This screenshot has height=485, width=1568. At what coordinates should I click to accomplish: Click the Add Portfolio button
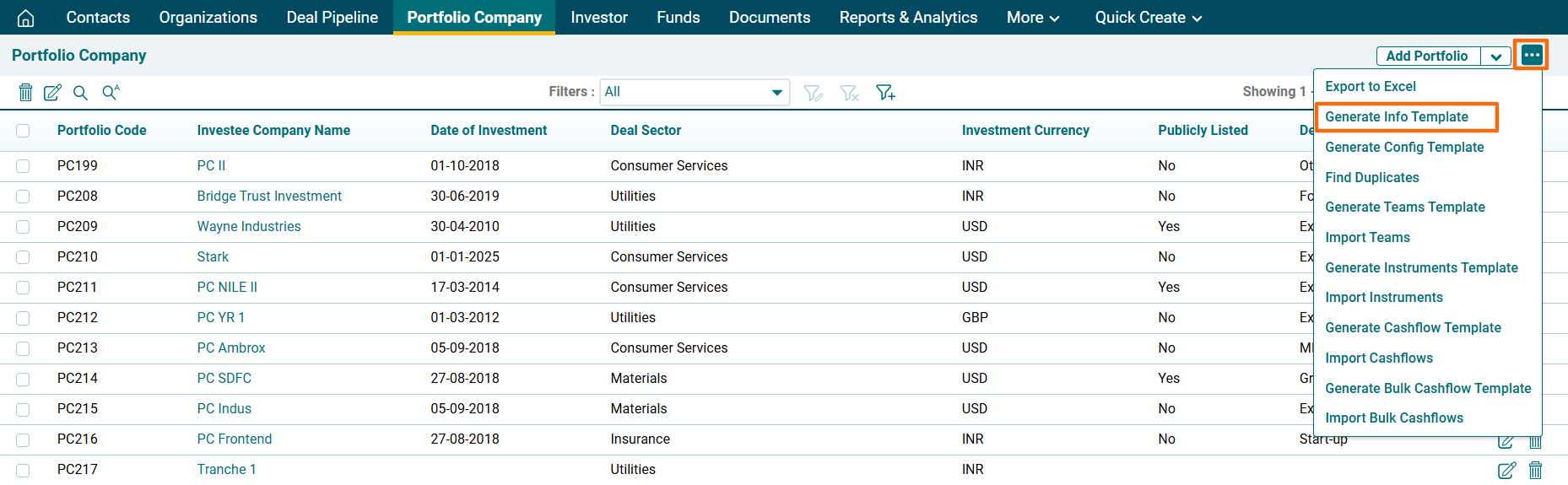pos(1426,57)
